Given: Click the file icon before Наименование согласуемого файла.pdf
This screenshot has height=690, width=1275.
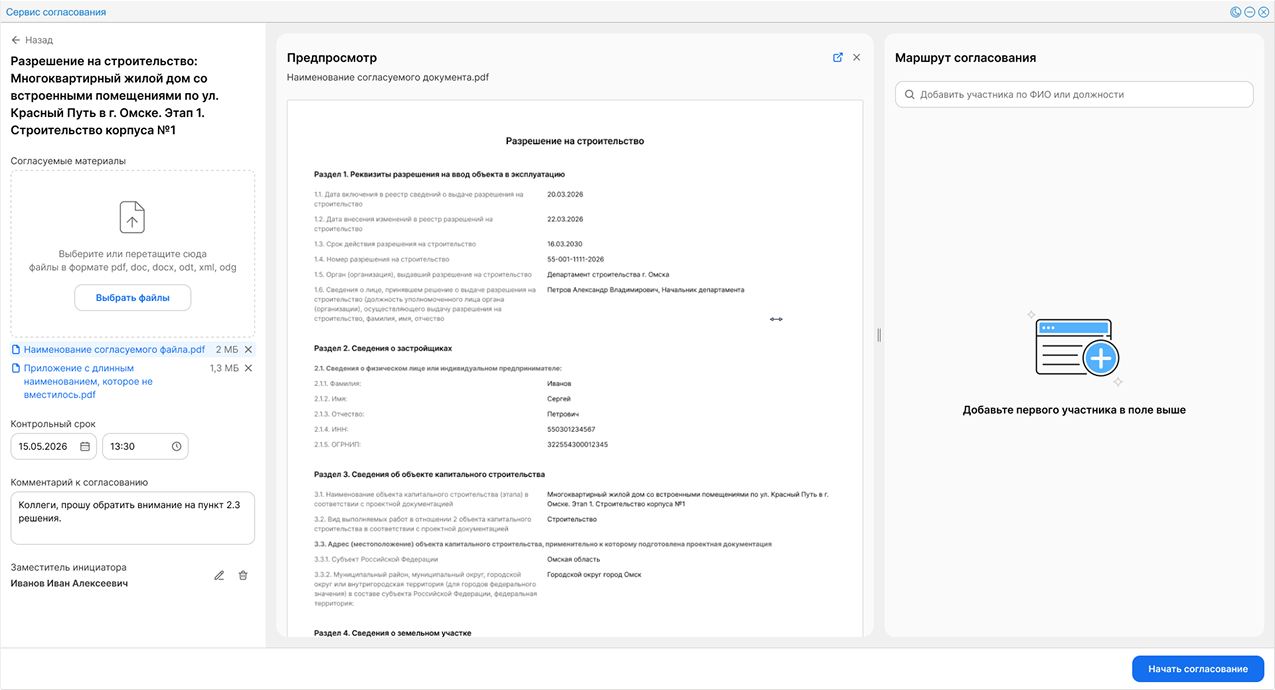Looking at the screenshot, I should (x=16, y=350).
